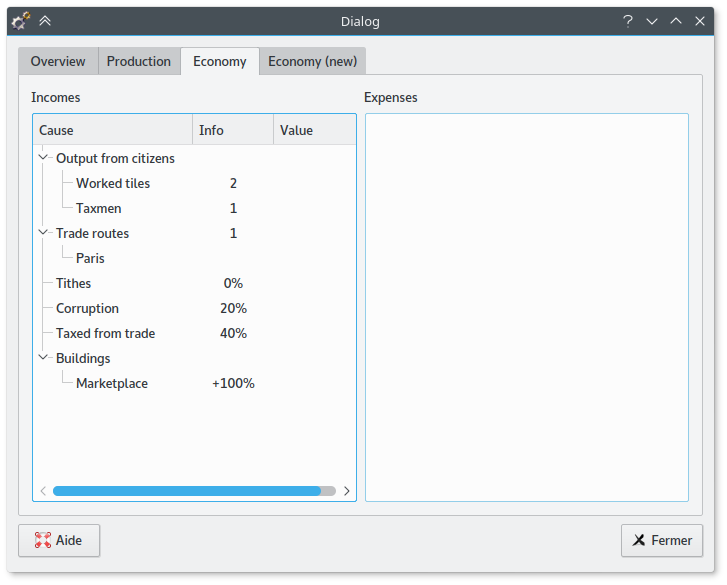
Task: Sort by the Cause column header
Action: pyautogui.click(x=112, y=130)
